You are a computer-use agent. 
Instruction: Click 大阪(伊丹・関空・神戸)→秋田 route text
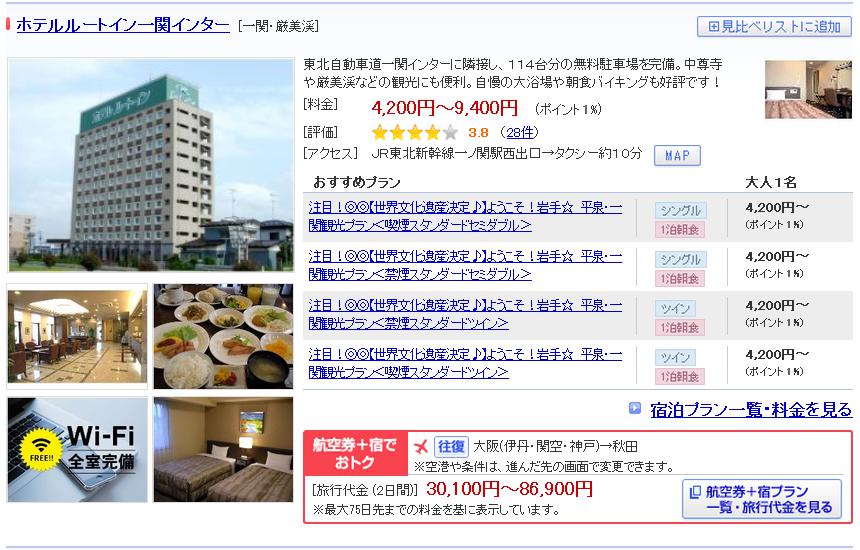tap(555, 446)
